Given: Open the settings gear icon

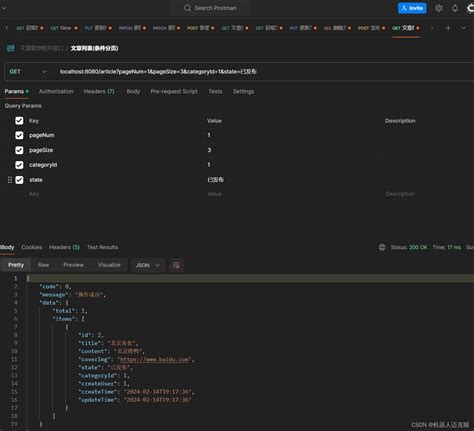Looking at the screenshot, I should tap(439, 8).
